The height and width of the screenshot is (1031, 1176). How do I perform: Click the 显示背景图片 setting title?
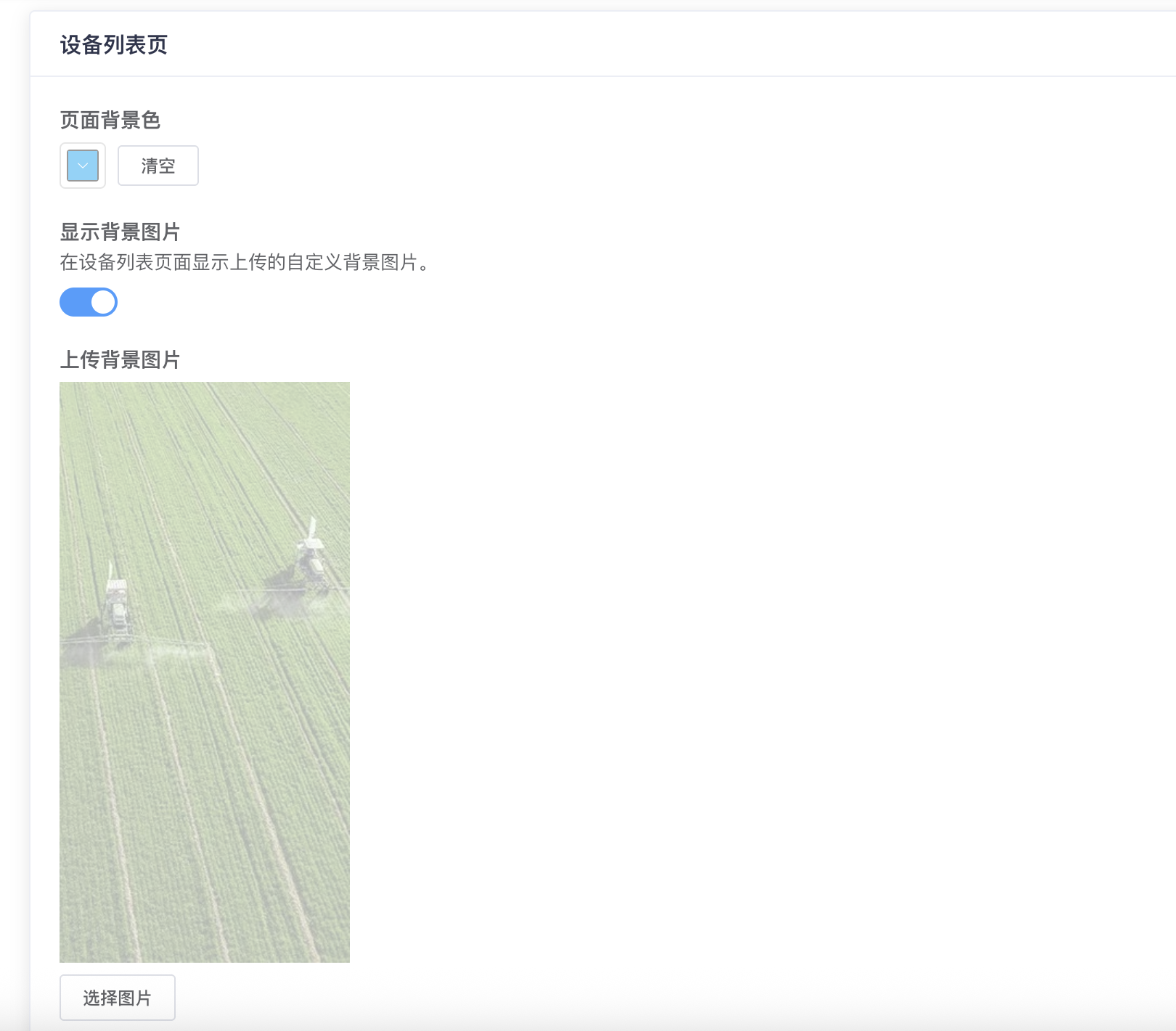[x=120, y=232]
